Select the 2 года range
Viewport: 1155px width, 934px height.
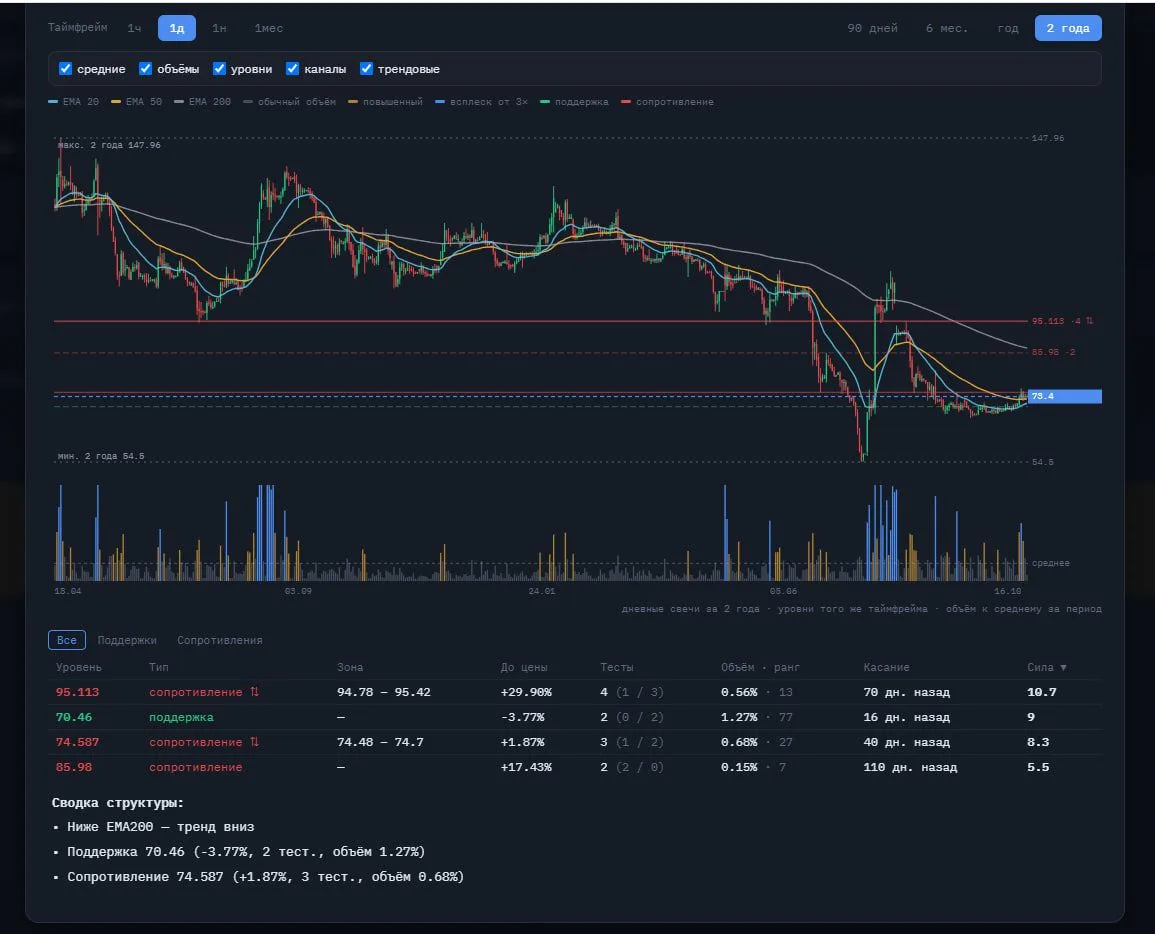coord(1068,28)
